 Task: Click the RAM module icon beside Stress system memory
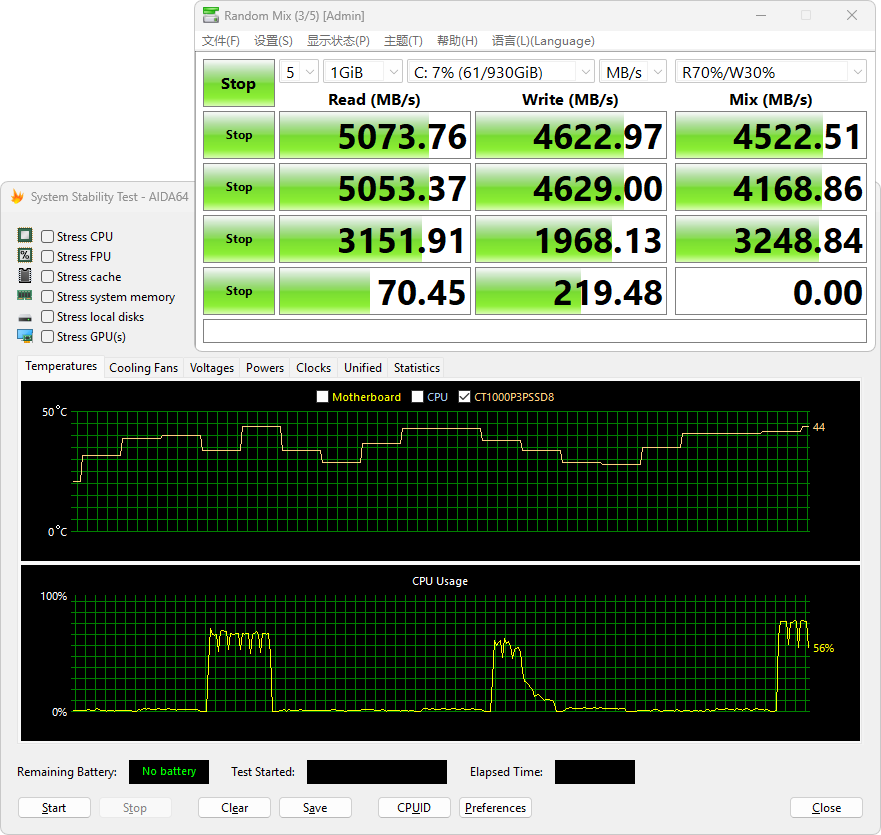pos(25,296)
